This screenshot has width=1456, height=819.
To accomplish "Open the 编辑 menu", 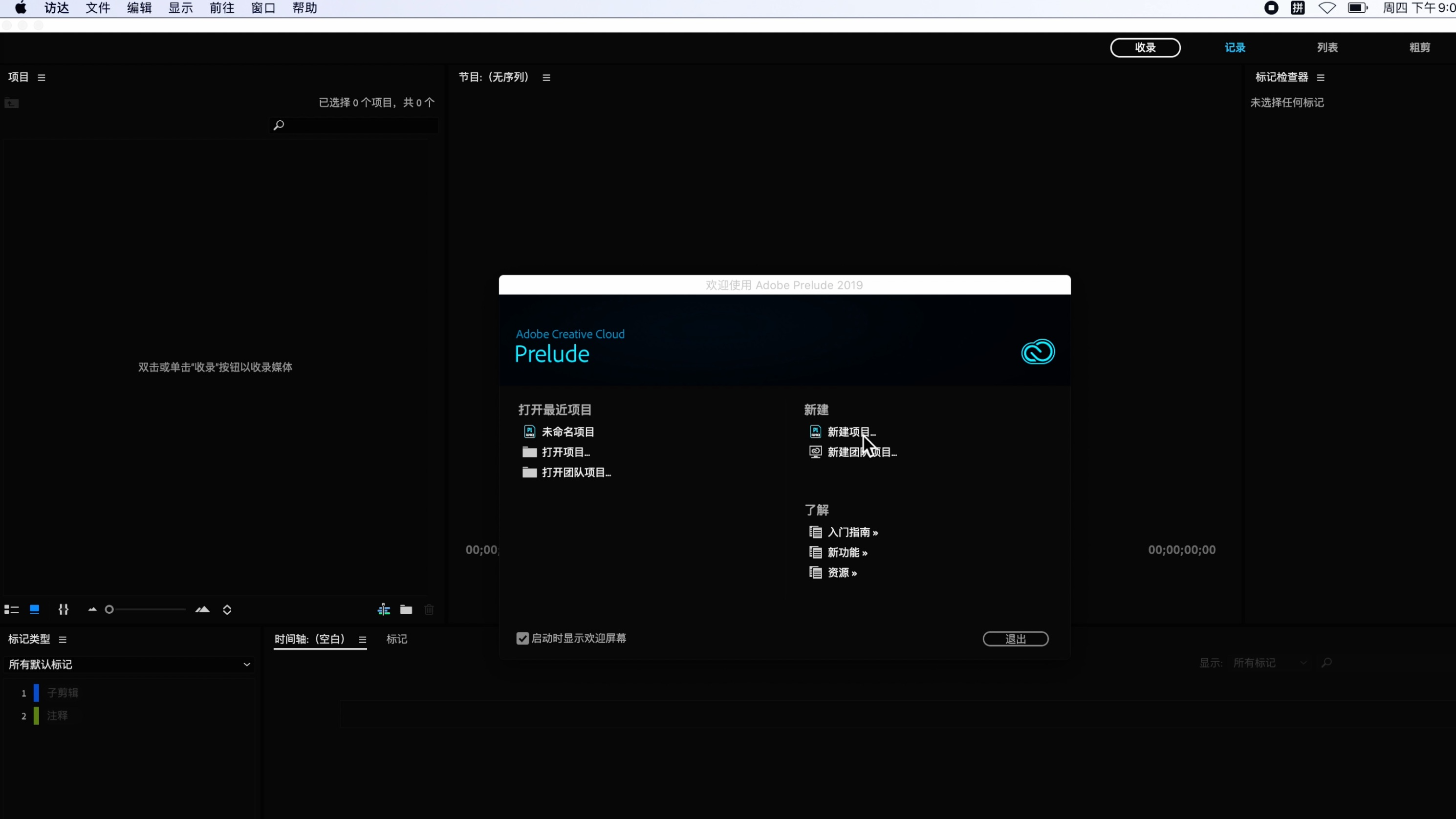I will [139, 8].
